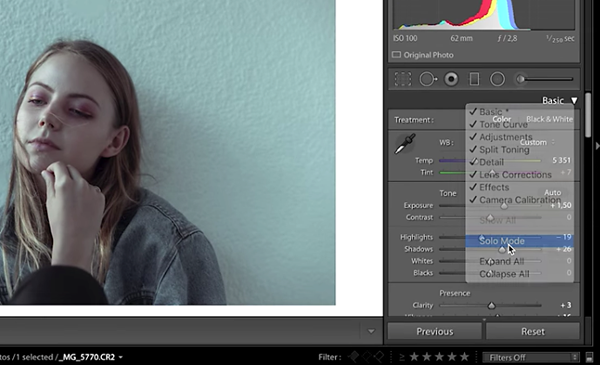The height and width of the screenshot is (365, 600).
Task: Click the portrait photo preview
Action: pyautogui.click(x=168, y=152)
